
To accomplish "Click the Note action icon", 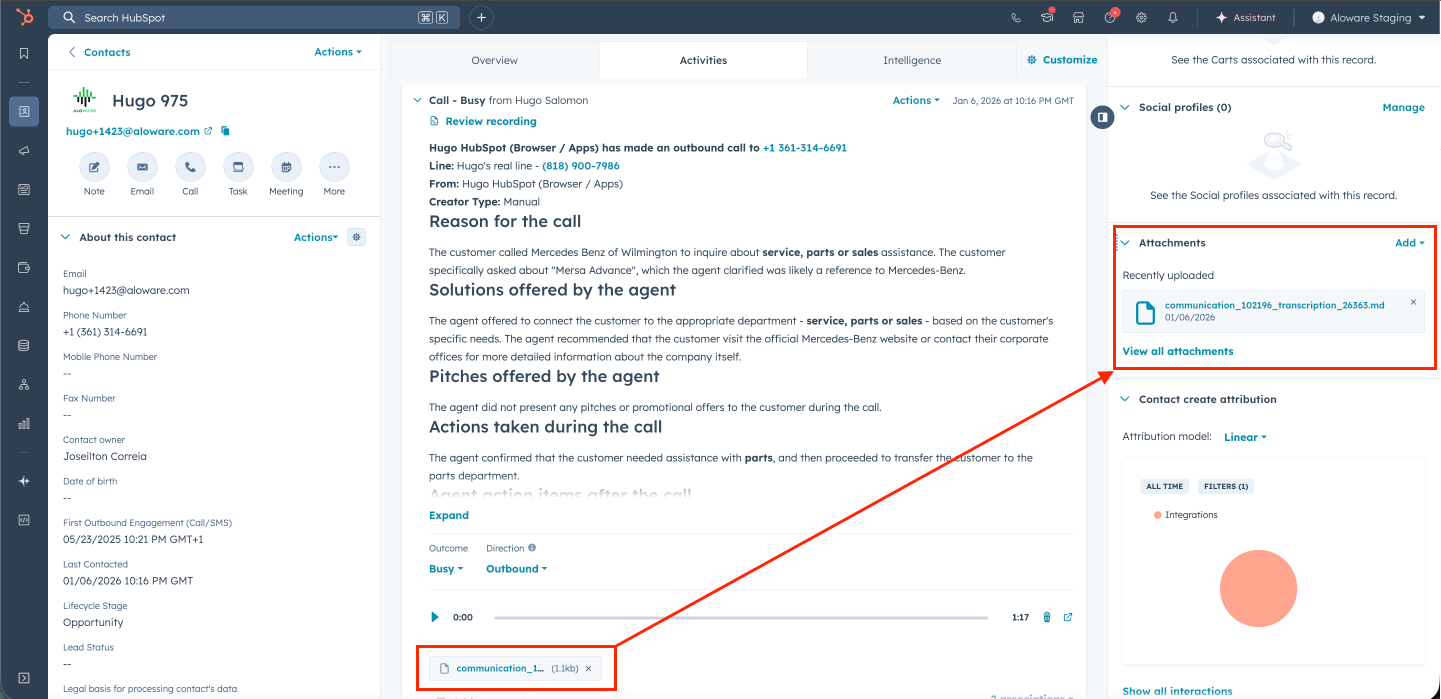I will coord(94,167).
